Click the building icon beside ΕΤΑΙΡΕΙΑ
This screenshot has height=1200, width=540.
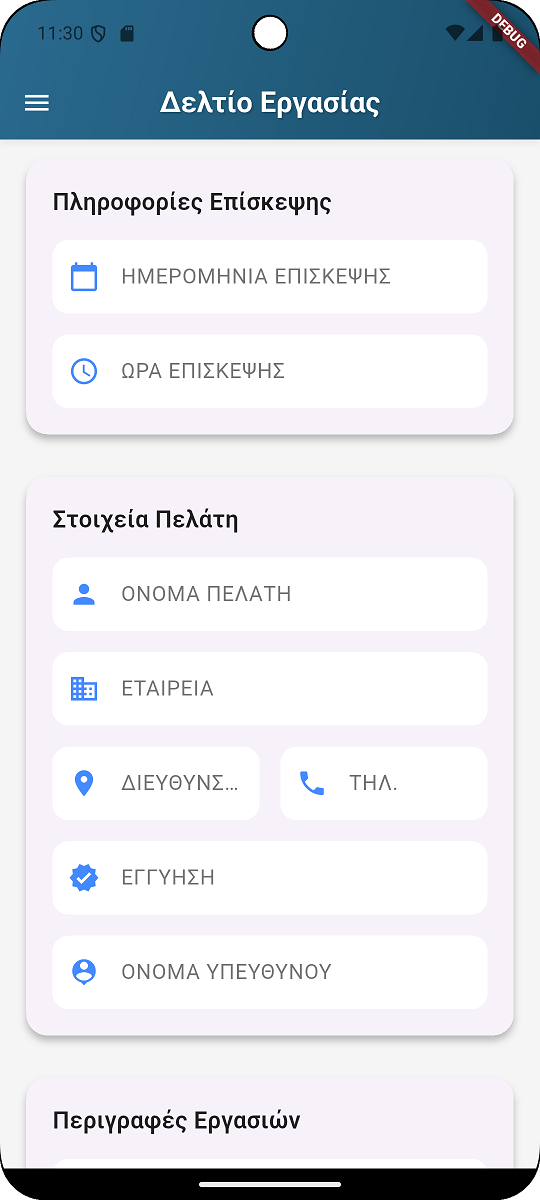tap(84, 689)
